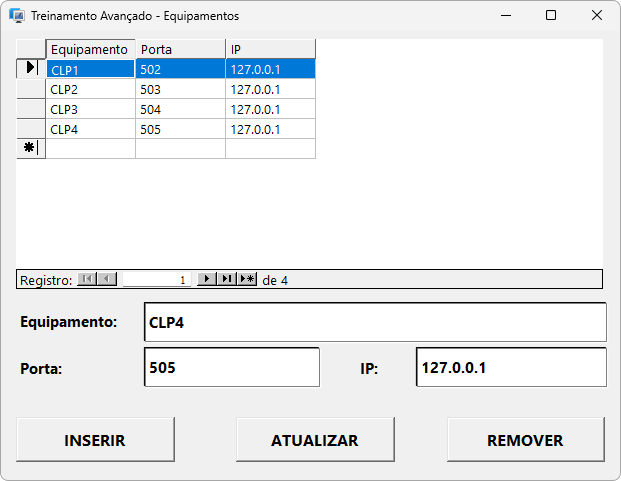Sort by the Porta column header
Screen dimensions: 621x481
pyautogui.click(x=180, y=49)
